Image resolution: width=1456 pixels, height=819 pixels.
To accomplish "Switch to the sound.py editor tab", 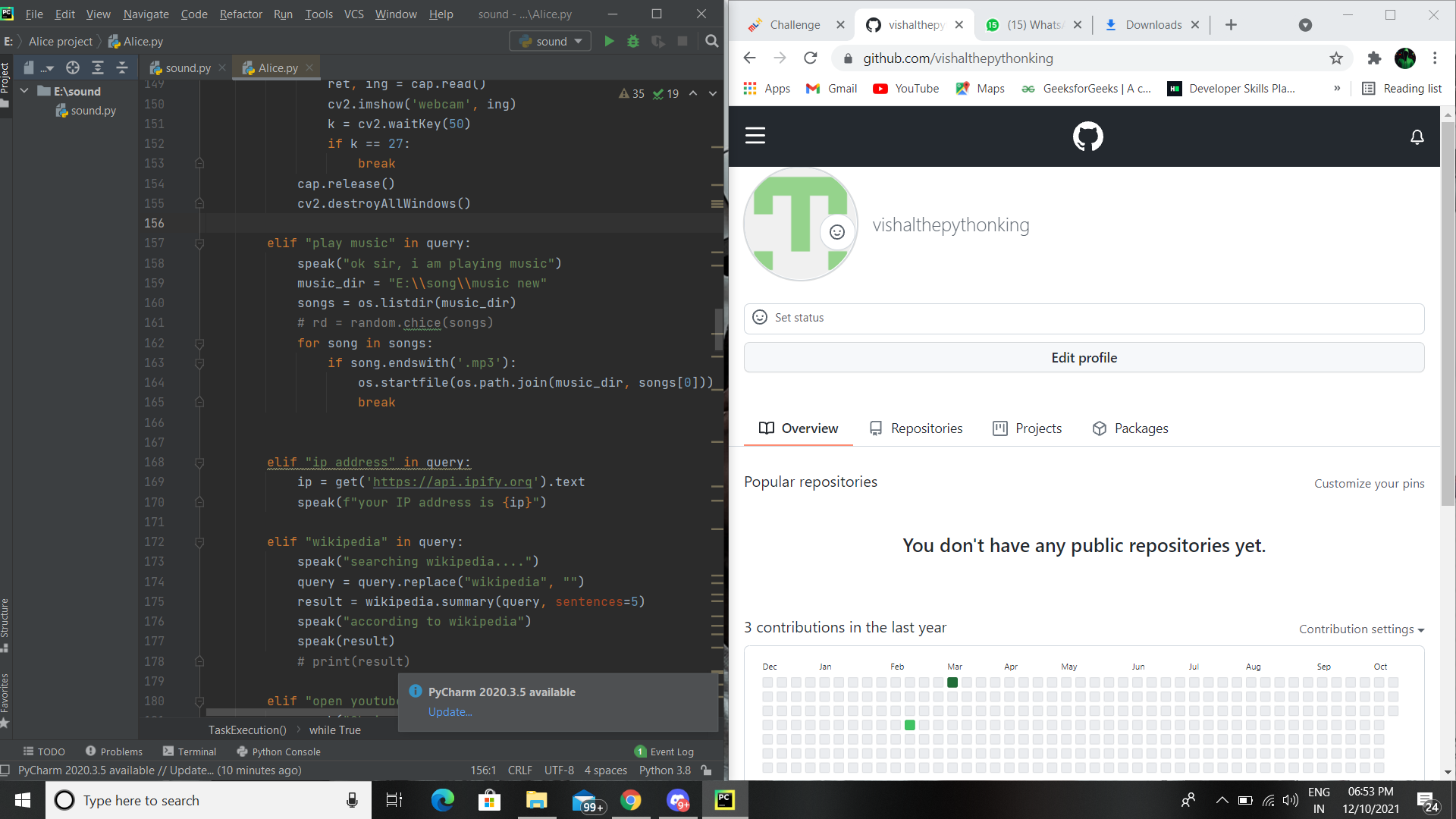I will pos(187,68).
